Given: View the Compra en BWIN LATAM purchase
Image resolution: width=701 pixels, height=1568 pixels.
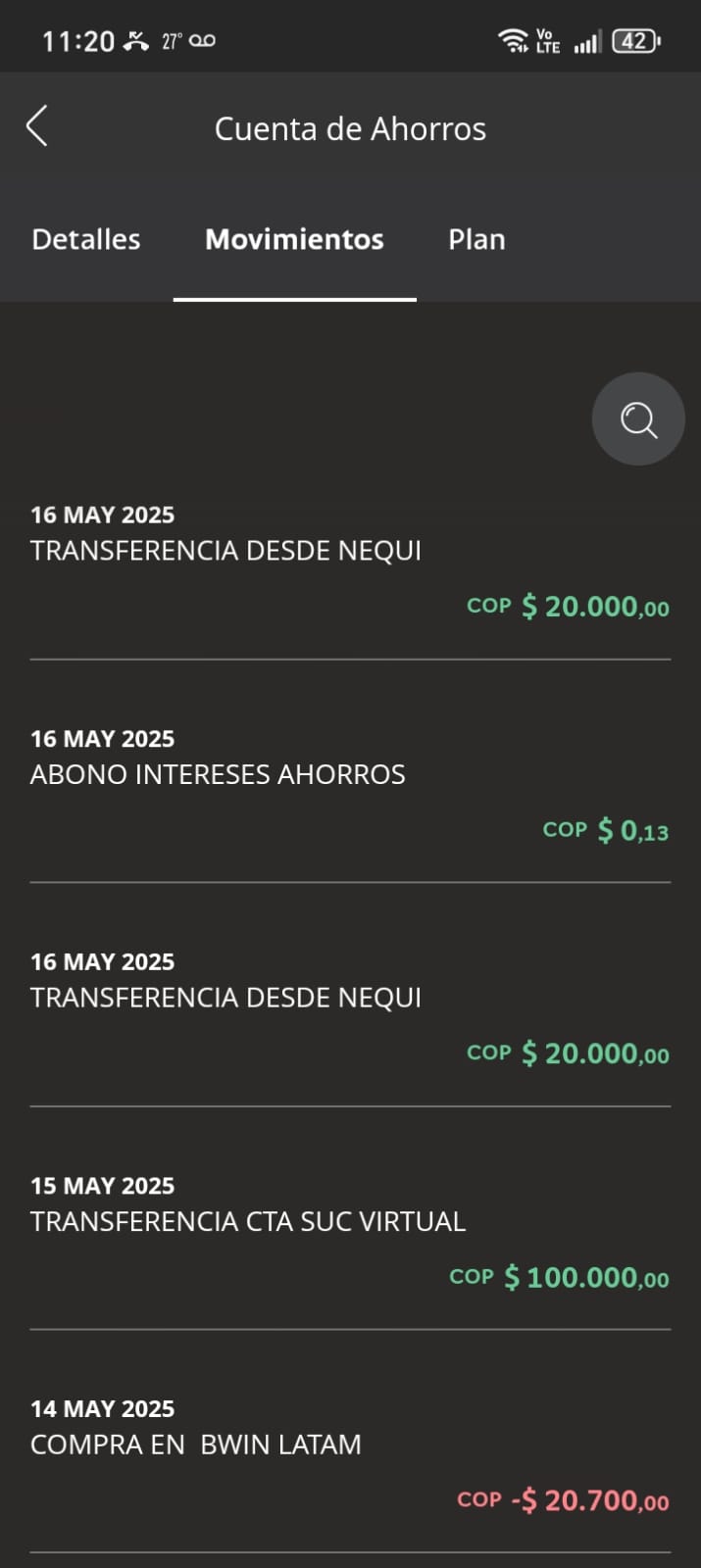Looking at the screenshot, I should pyautogui.click(x=196, y=1445).
